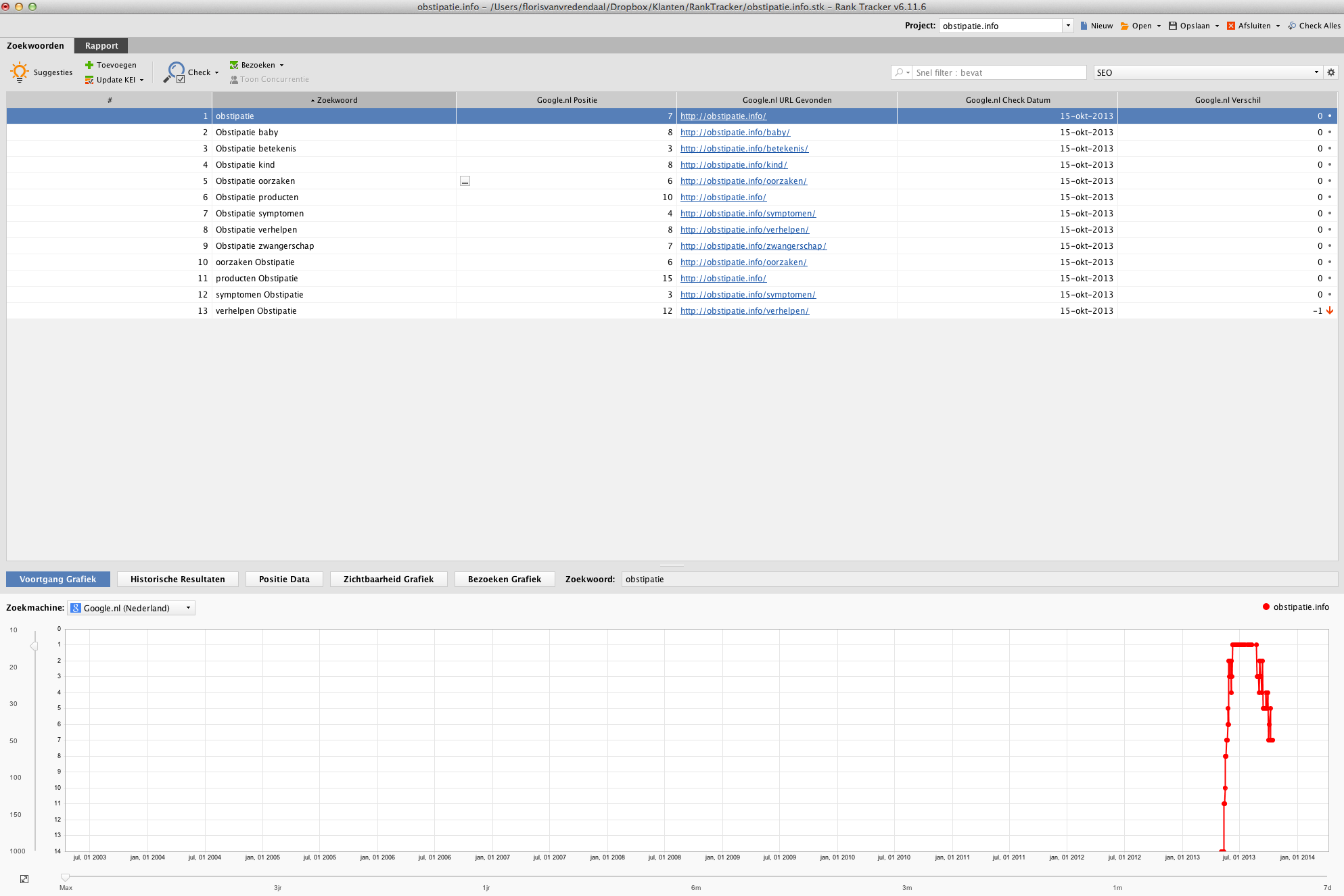
Task: Open the Positie Data tab
Action: tap(284, 579)
